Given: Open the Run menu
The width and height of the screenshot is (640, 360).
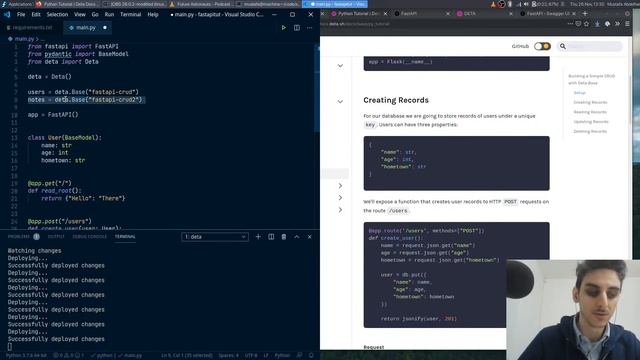Looking at the screenshot, I should pyautogui.click(x=109, y=14).
